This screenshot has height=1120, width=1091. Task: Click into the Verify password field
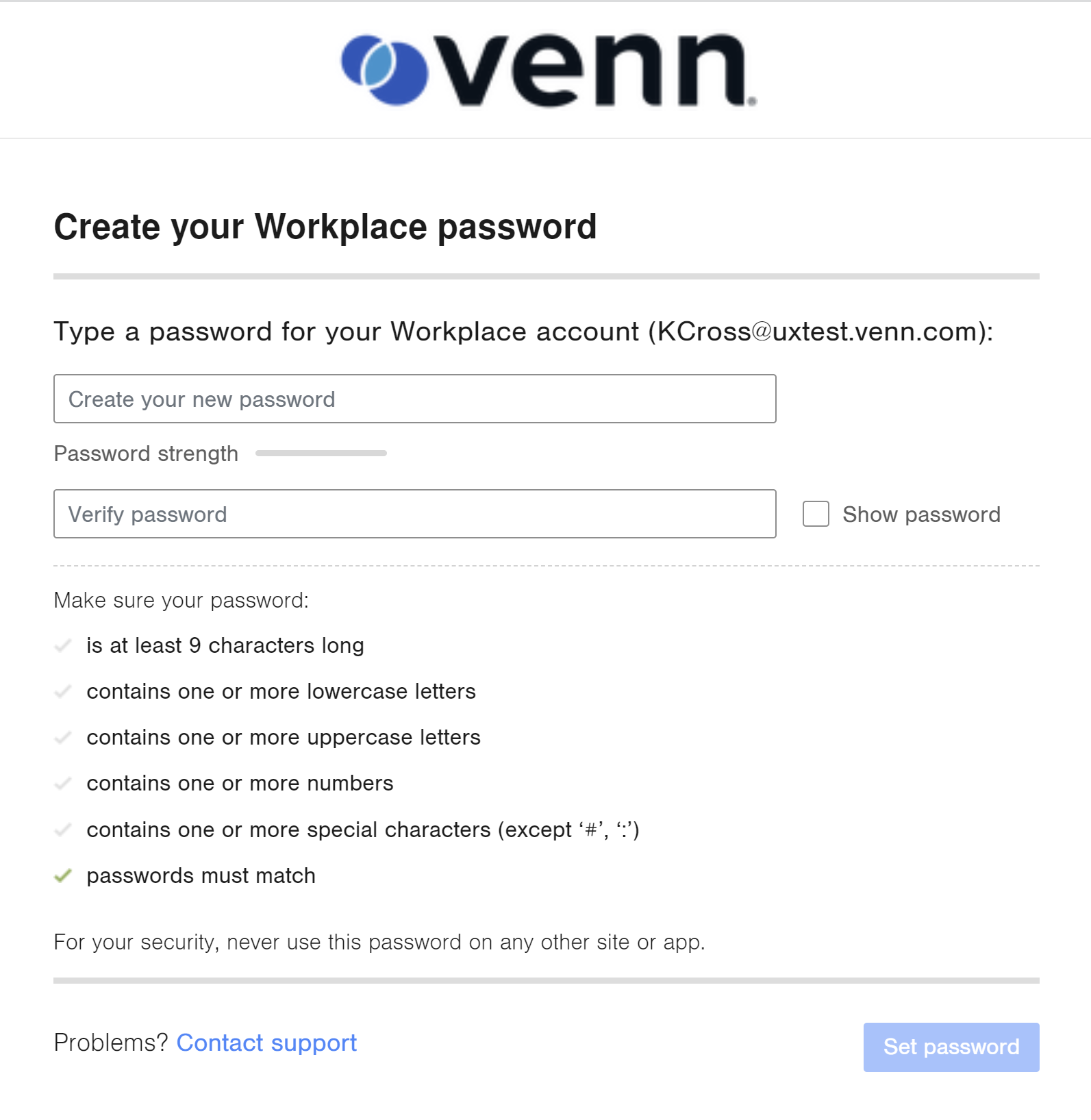tap(414, 514)
